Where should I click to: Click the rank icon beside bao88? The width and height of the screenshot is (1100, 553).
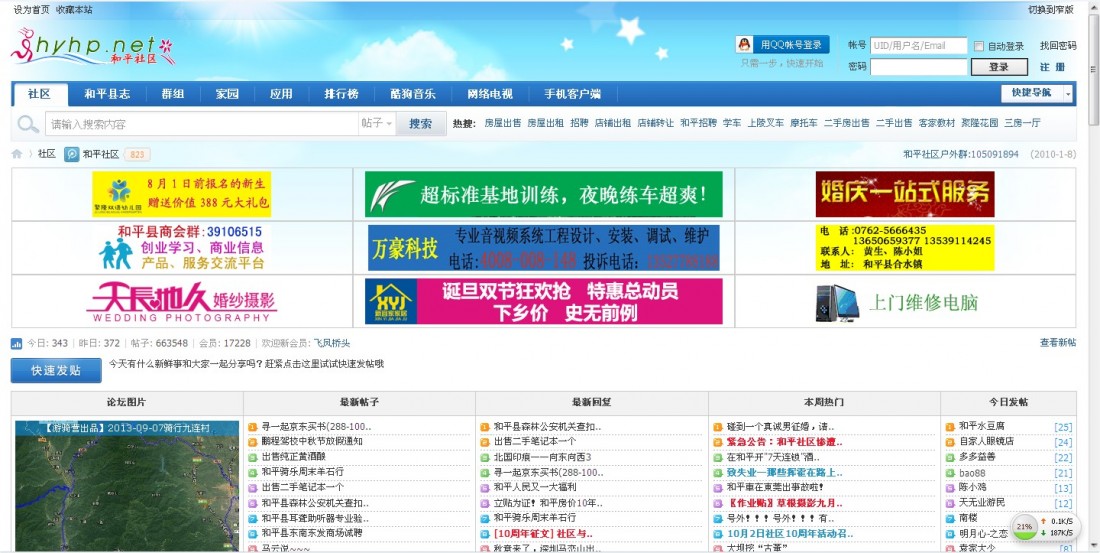(950, 473)
